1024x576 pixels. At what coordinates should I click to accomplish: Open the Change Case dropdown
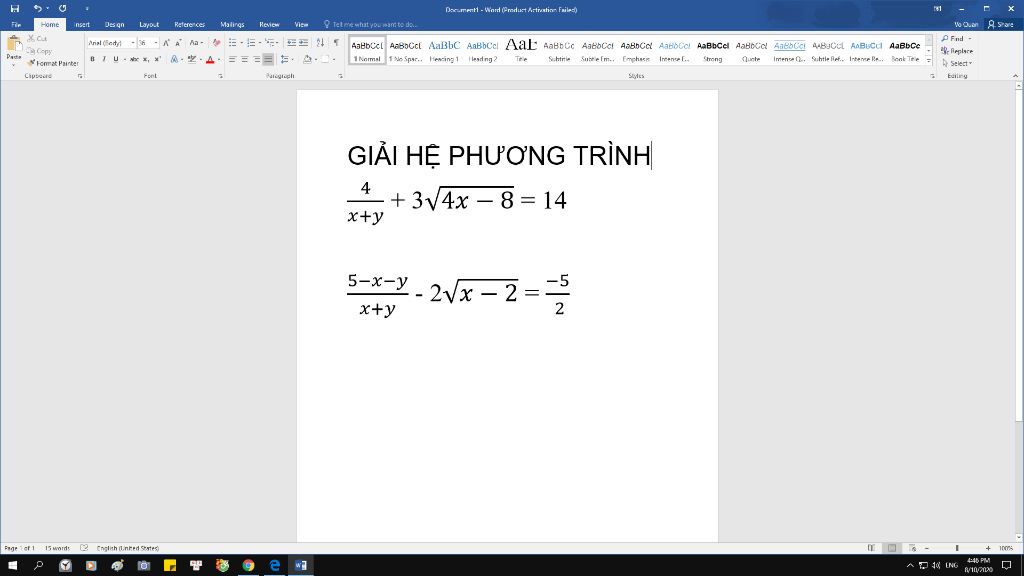point(196,42)
